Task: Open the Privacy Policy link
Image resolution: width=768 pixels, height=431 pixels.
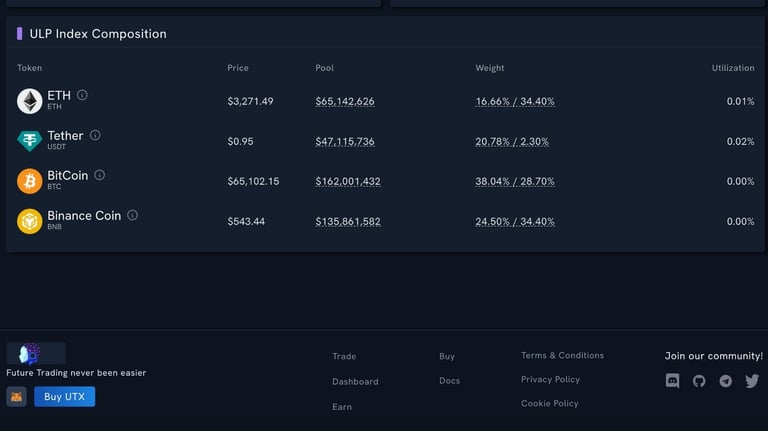Action: coord(550,379)
